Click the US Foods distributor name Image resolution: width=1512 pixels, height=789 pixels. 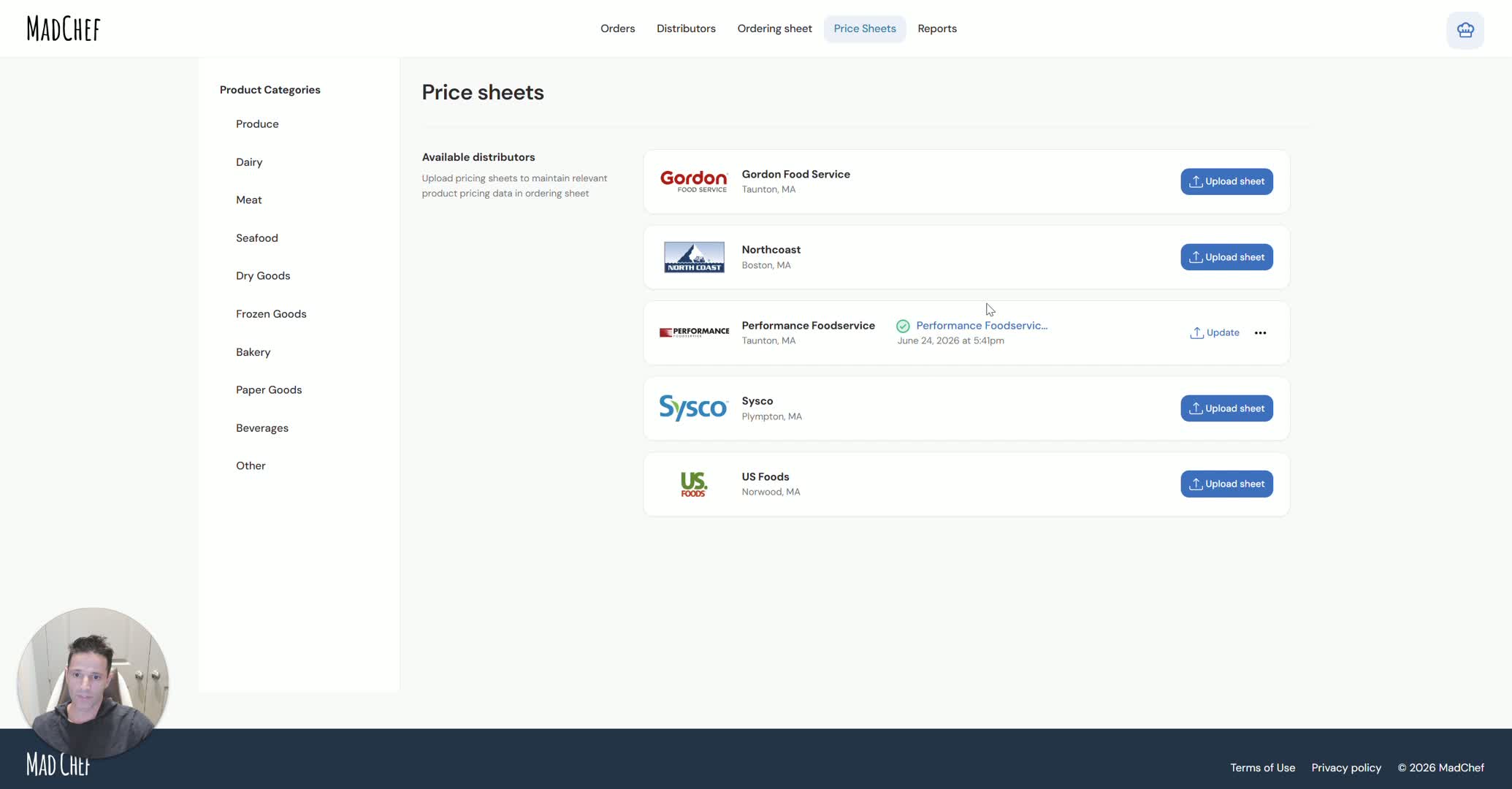coord(765,477)
